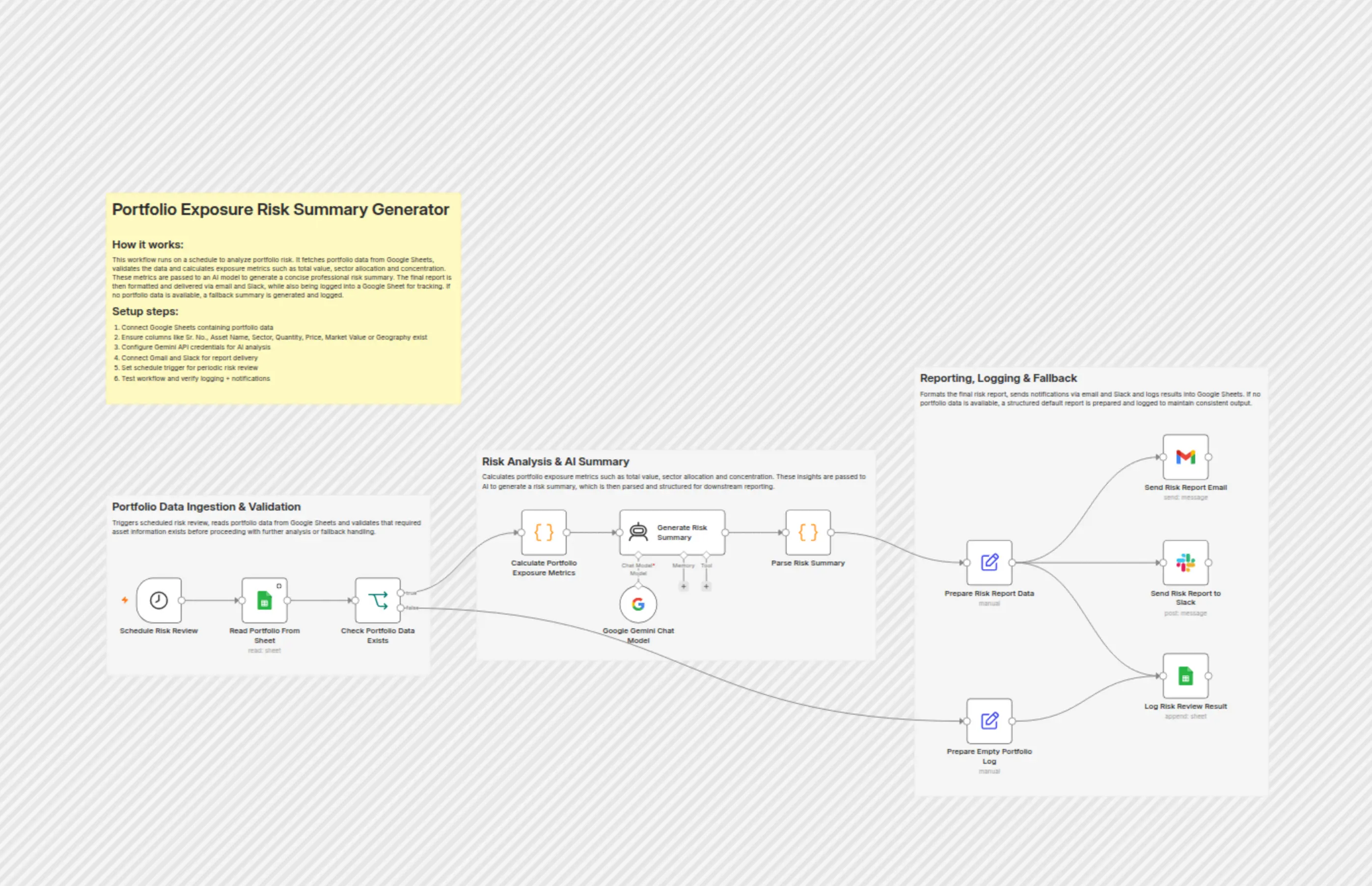Add a Memory sub-node with plus button
This screenshot has height=886, width=1372.
pyautogui.click(x=684, y=586)
